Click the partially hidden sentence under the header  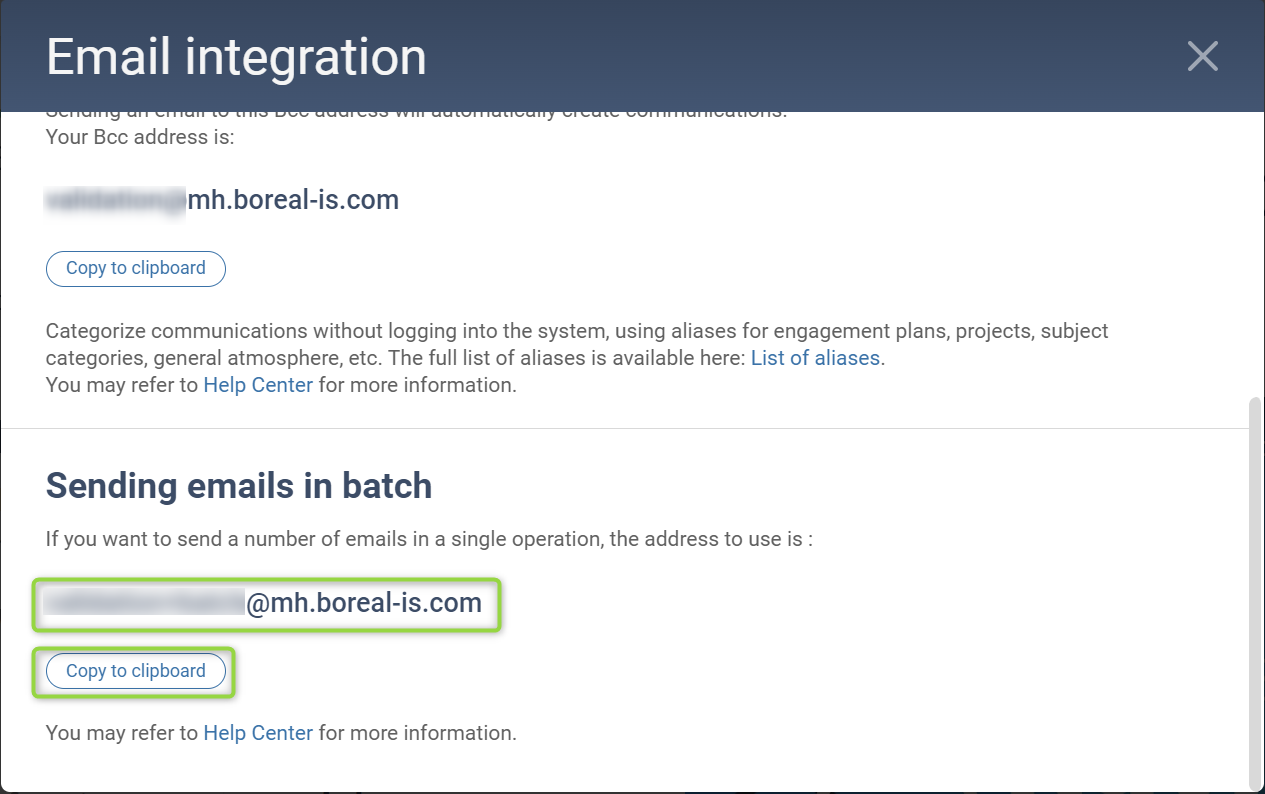[416, 114]
